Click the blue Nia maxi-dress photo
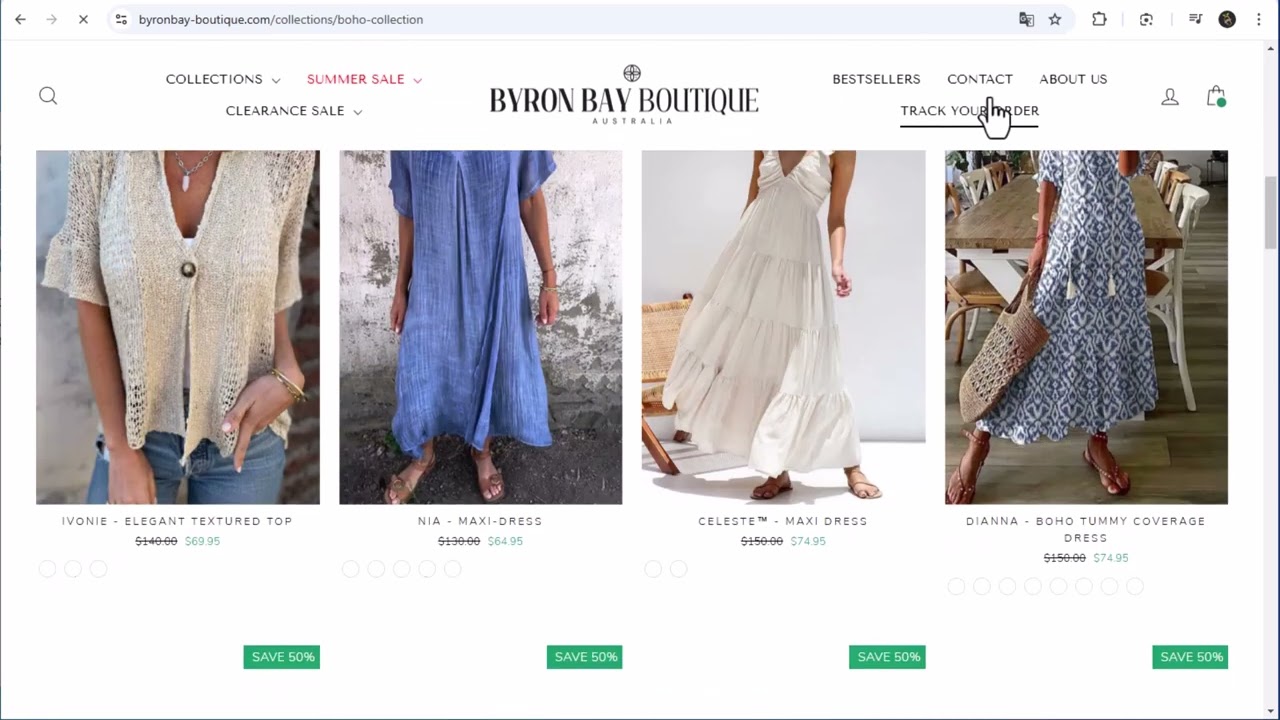 (480, 327)
